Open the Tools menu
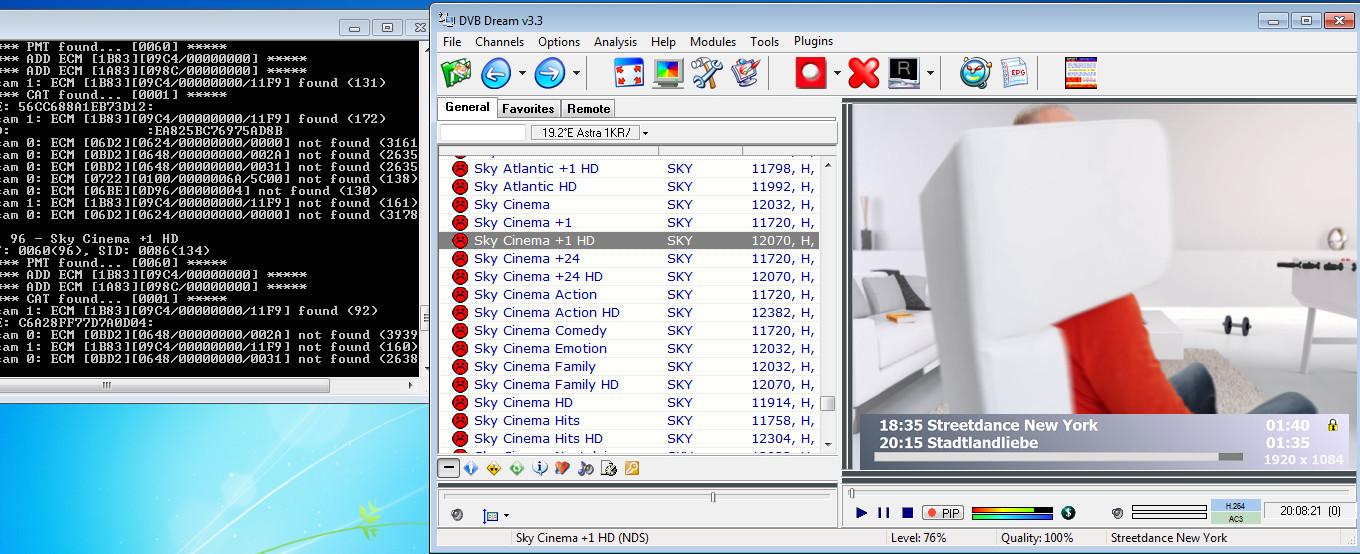1360x554 pixels. [764, 42]
